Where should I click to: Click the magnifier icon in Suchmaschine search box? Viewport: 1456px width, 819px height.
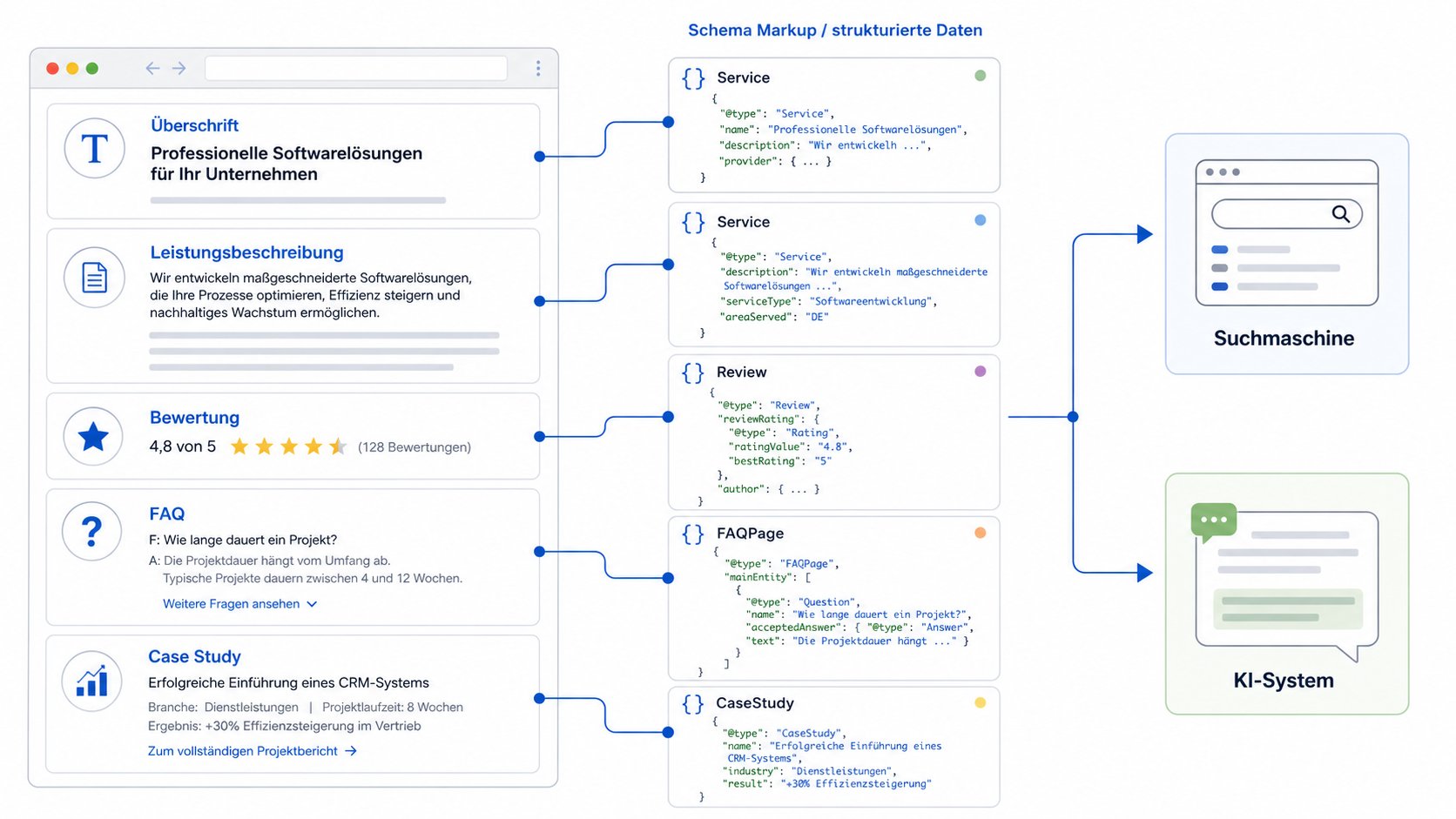1341,213
